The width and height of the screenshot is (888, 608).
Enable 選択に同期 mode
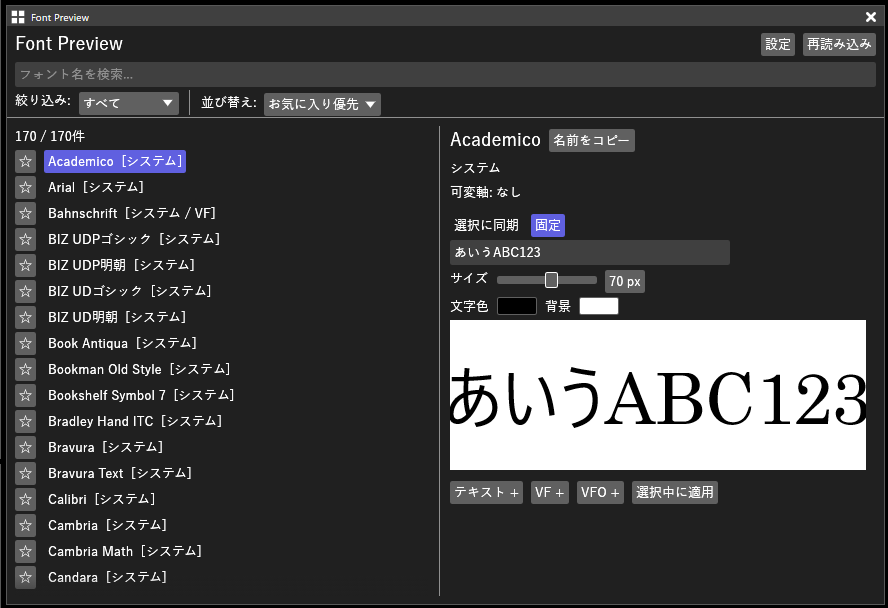click(x=486, y=225)
